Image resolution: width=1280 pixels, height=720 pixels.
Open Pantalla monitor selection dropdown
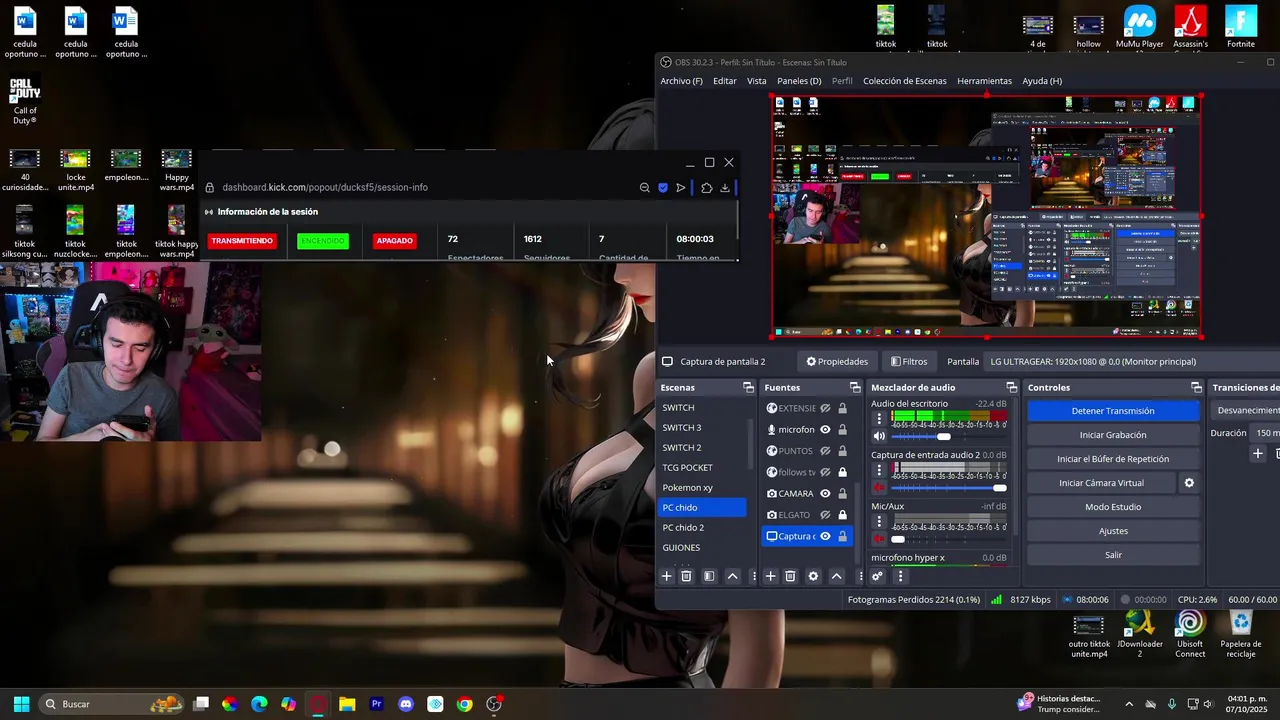pyautogui.click(x=1132, y=362)
